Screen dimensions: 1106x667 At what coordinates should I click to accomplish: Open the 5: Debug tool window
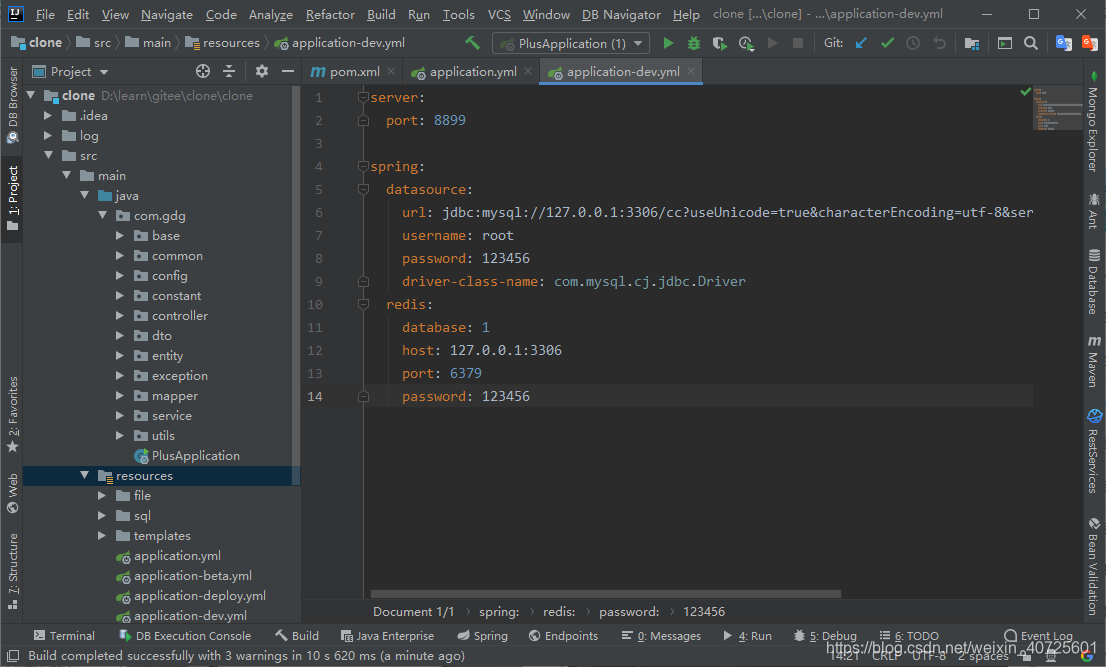[x=825, y=636]
